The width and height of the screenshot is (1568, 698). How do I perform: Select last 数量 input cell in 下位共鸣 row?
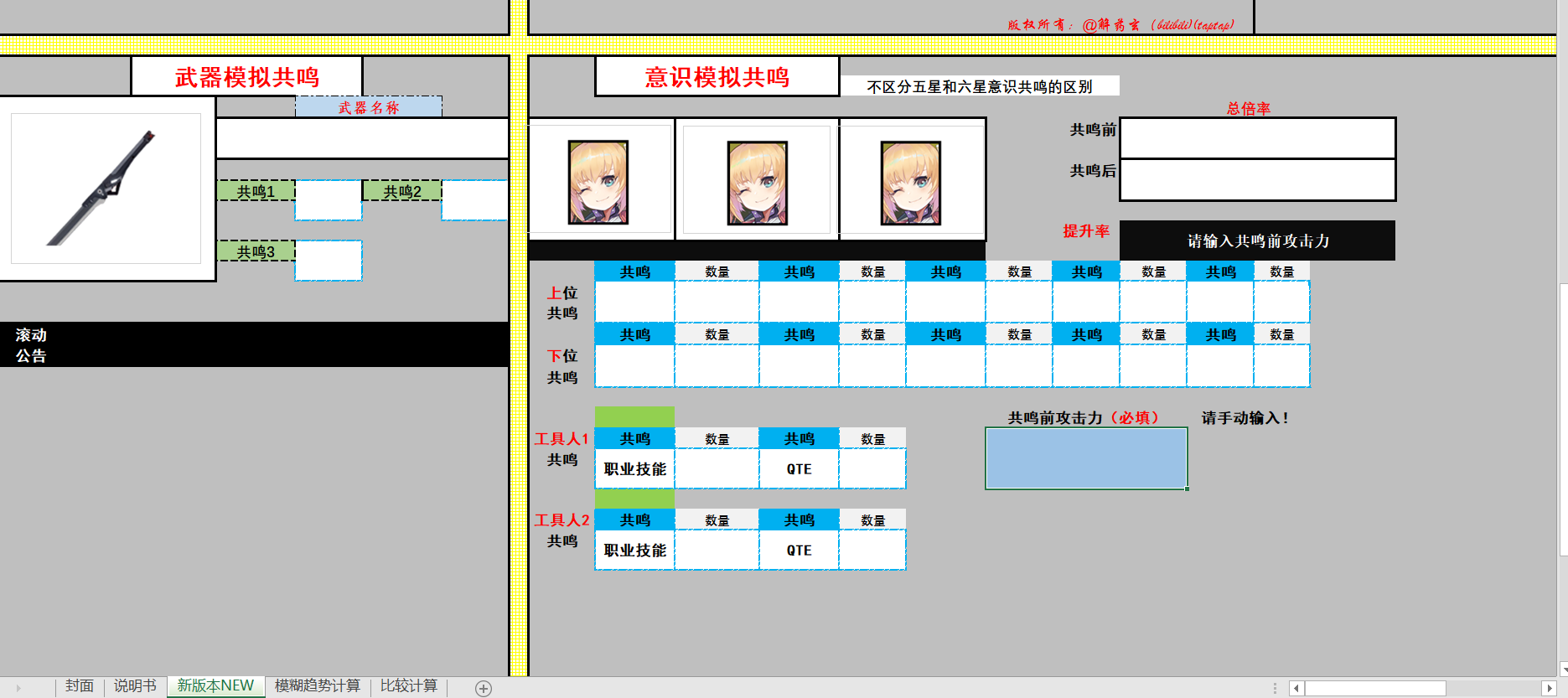[1281, 365]
